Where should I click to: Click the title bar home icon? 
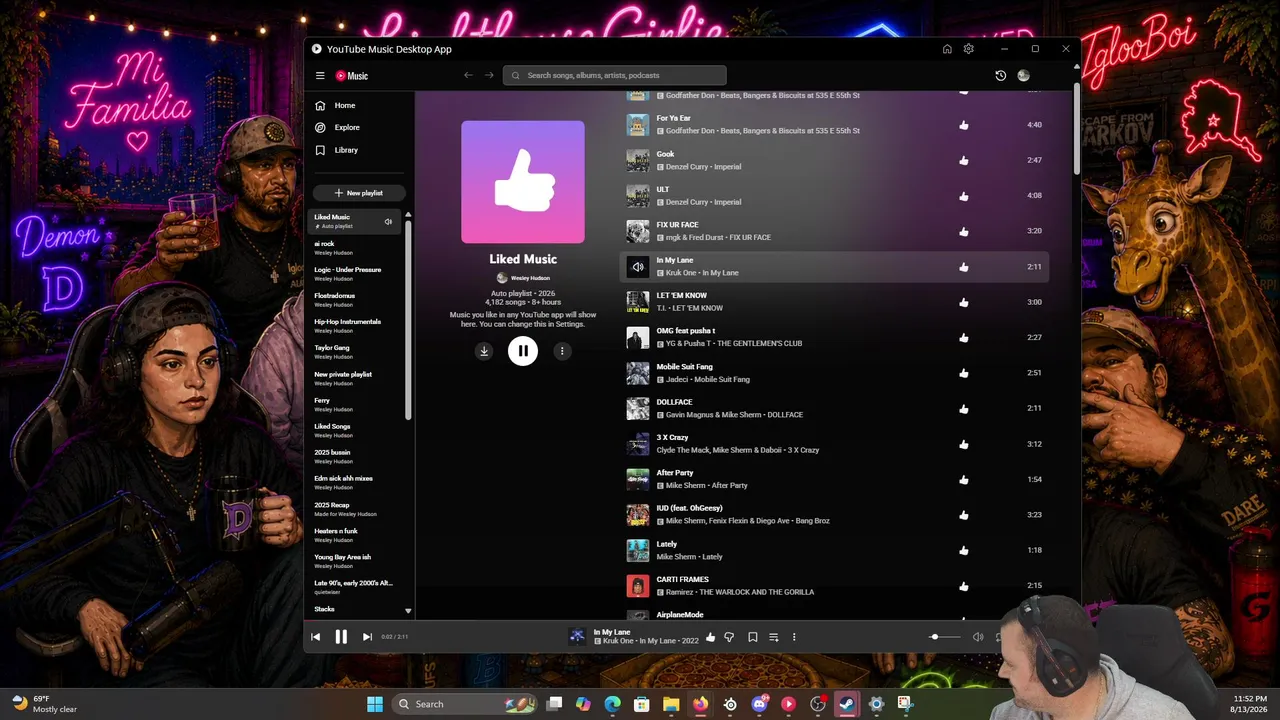[x=947, y=49]
